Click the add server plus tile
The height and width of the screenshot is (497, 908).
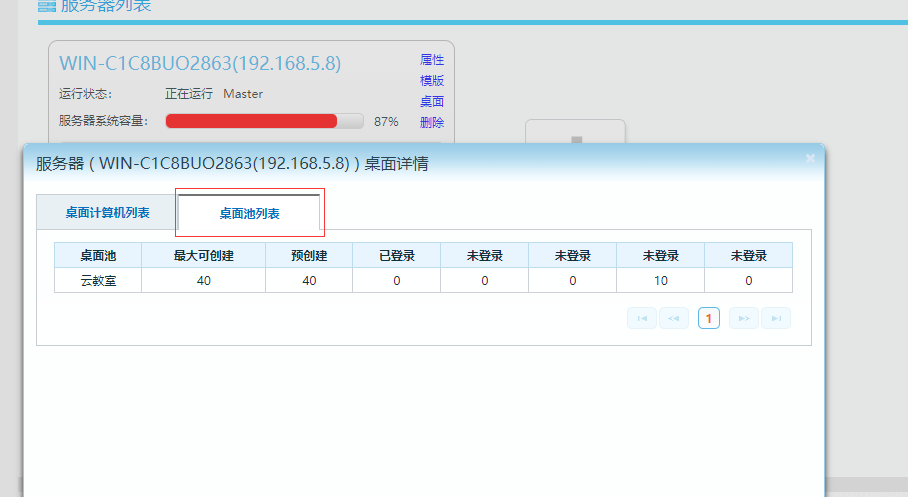pos(575,133)
